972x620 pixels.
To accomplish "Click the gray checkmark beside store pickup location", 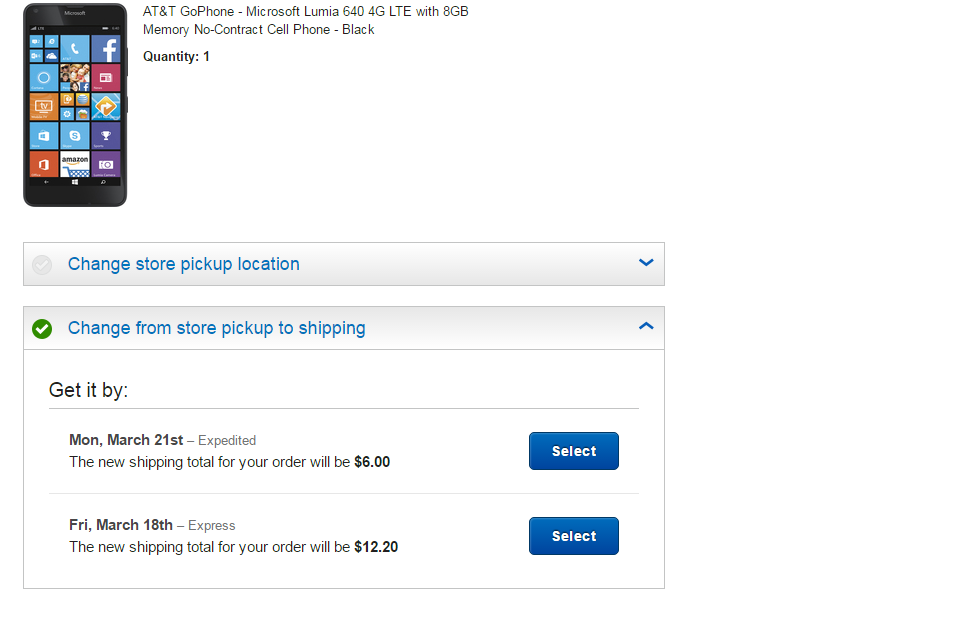I will (x=42, y=264).
